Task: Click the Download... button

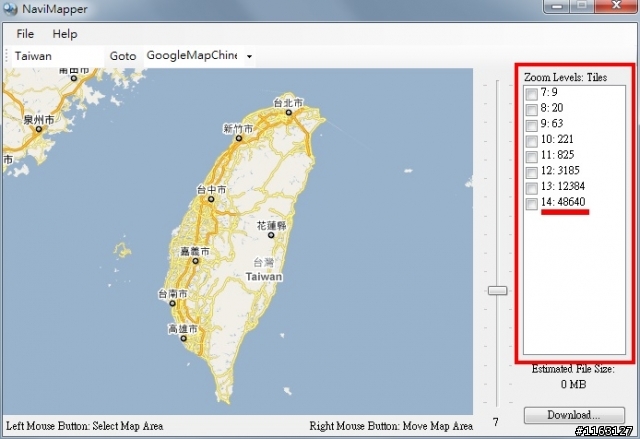Action: (574, 415)
